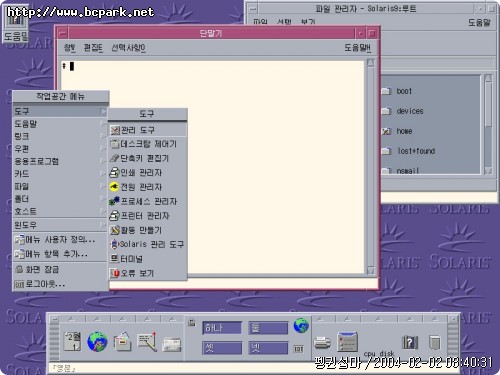Open the 도움말 menu in the terminal window
Image resolution: width=500 pixels, height=375 pixels.
[357, 48]
